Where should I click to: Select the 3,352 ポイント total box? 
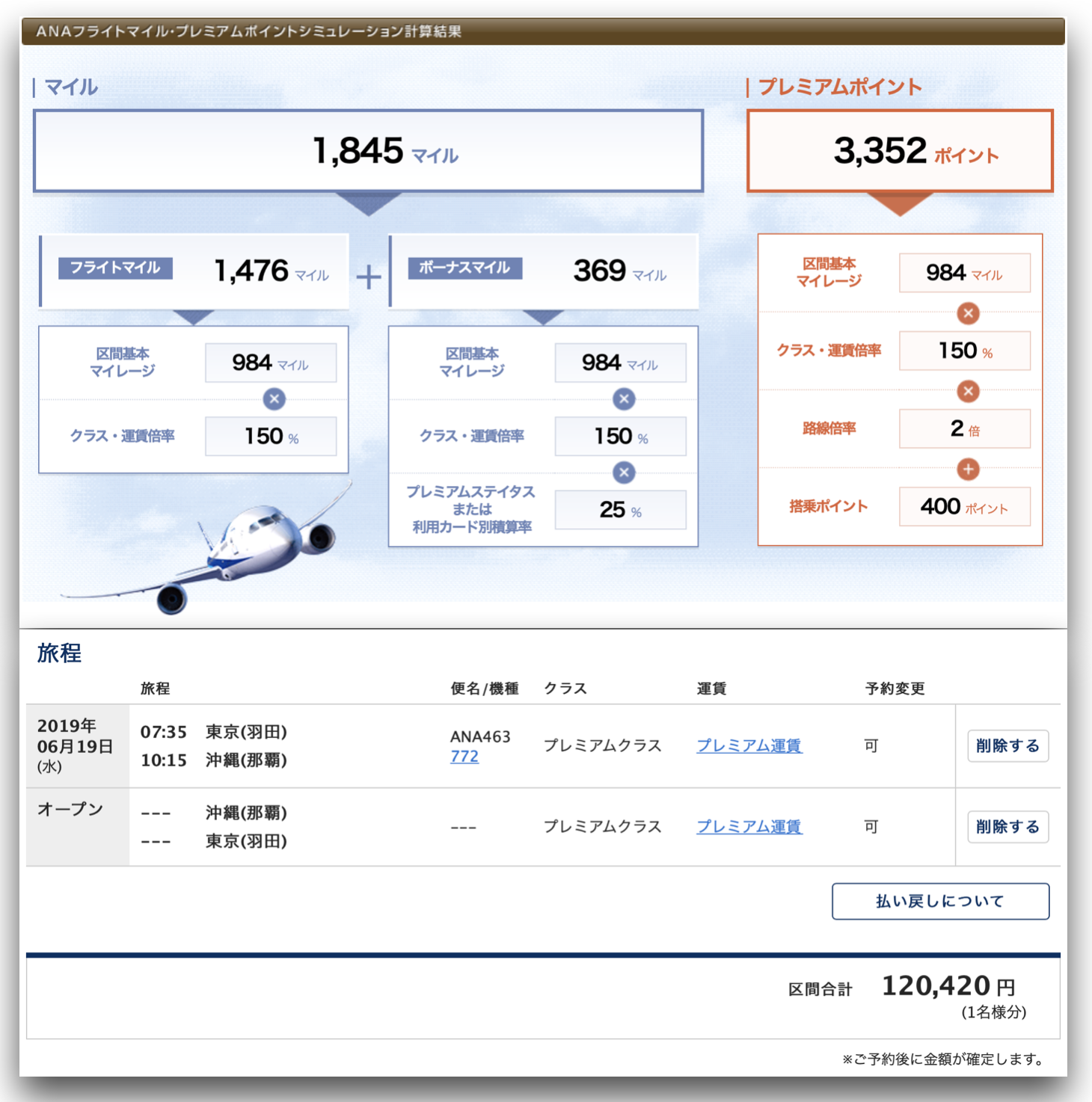point(900,151)
